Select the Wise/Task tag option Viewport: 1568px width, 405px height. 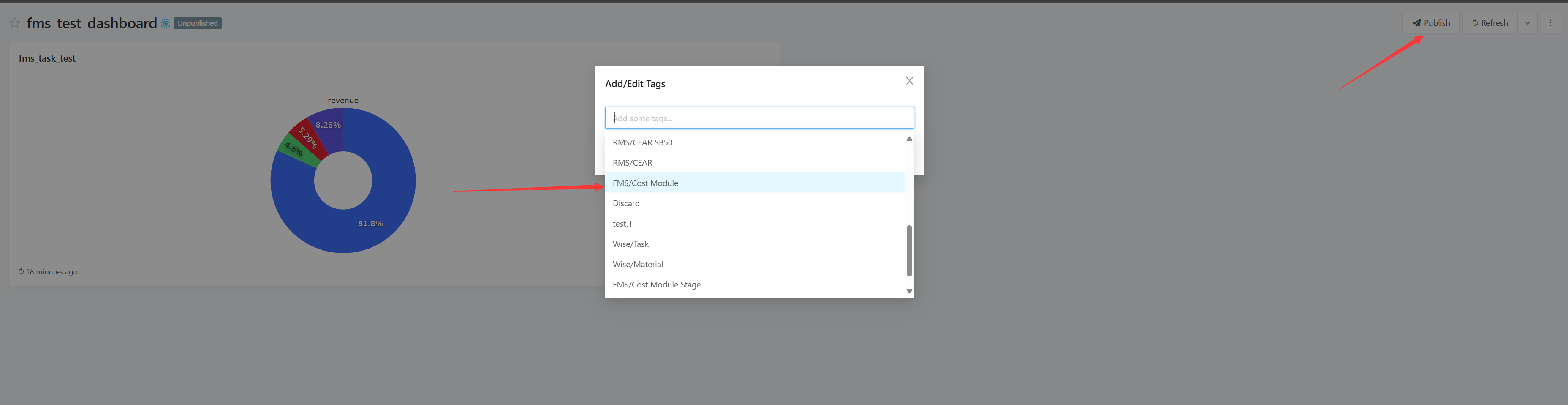[x=630, y=244]
